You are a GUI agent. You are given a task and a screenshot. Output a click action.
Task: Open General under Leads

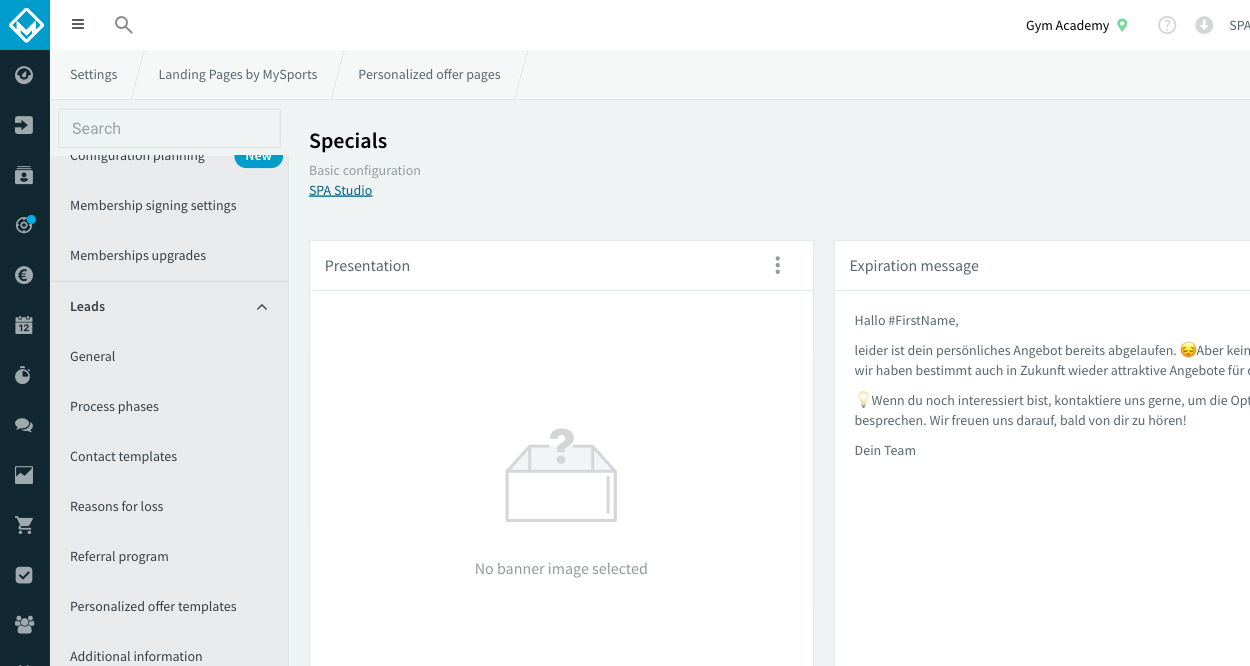click(x=92, y=356)
